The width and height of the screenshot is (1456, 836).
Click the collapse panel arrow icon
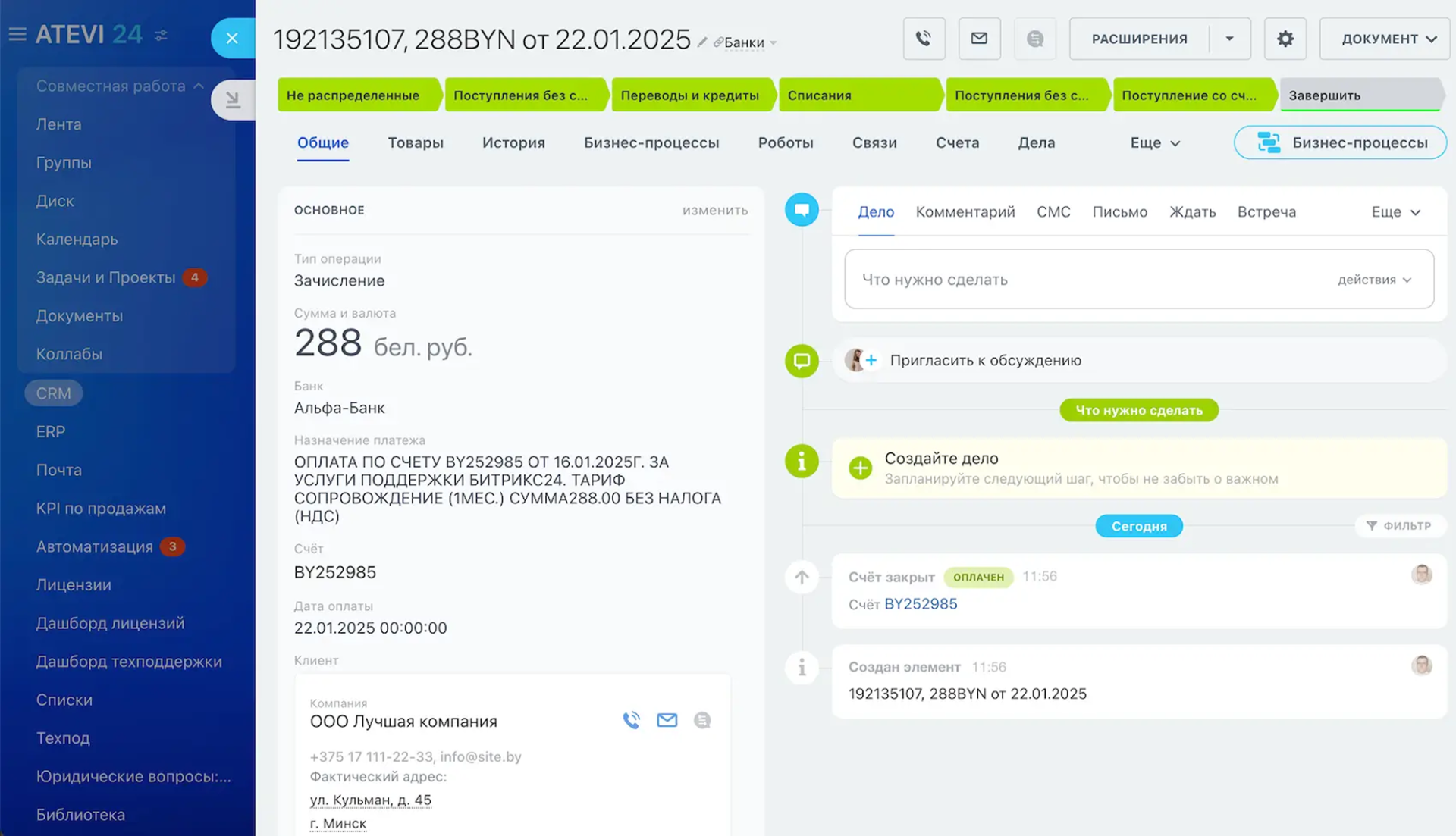click(232, 100)
